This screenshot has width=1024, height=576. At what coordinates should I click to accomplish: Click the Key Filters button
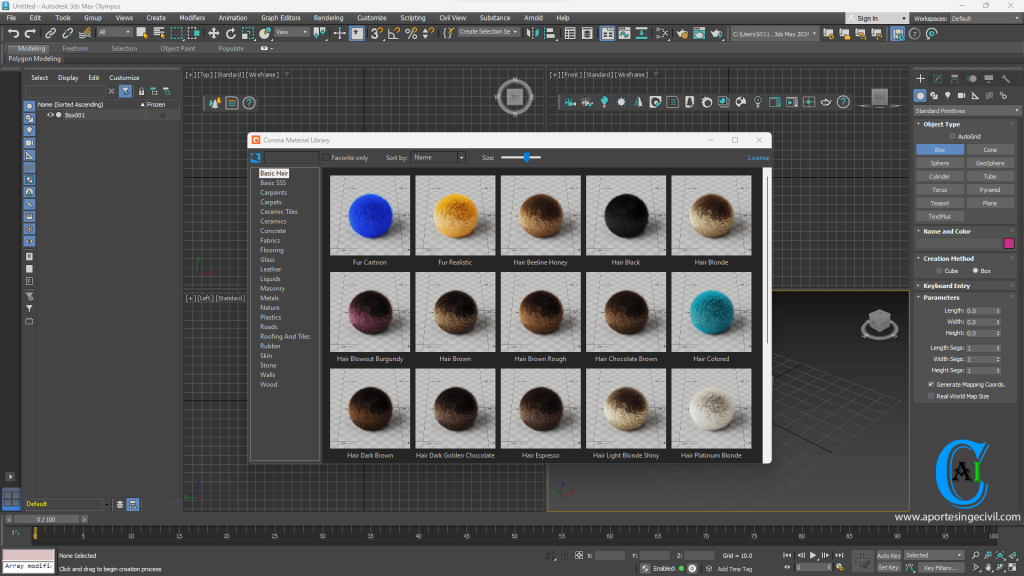pyautogui.click(x=940, y=568)
